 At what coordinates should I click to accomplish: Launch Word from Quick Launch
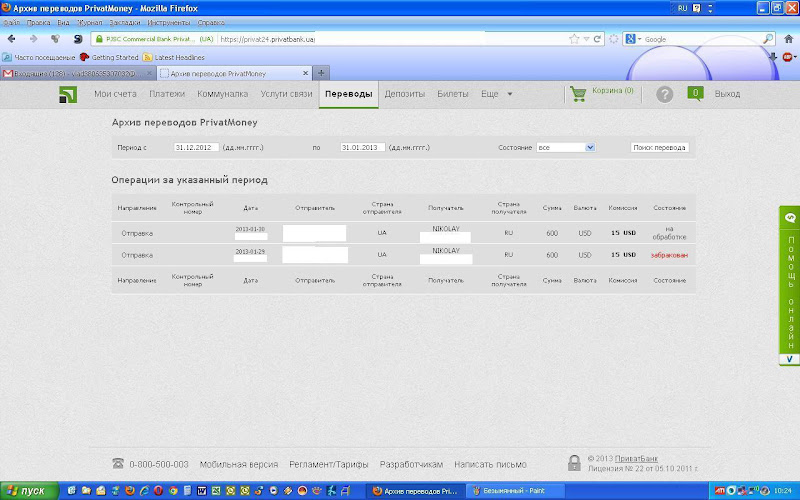202,491
